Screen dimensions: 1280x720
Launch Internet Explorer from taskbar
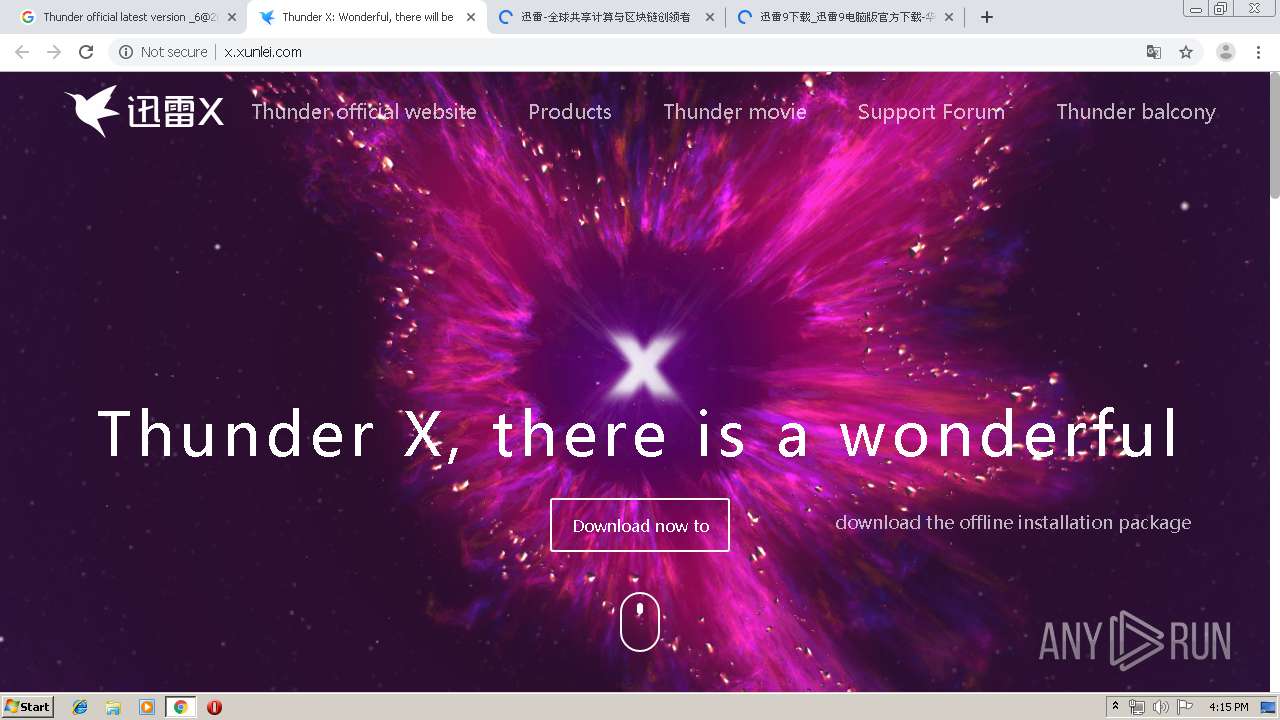pos(80,707)
